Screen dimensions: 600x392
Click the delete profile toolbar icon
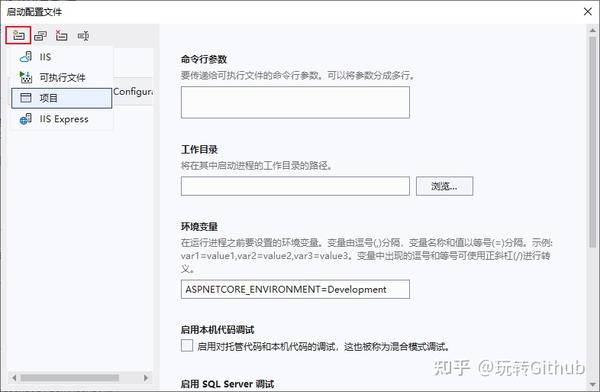61,36
